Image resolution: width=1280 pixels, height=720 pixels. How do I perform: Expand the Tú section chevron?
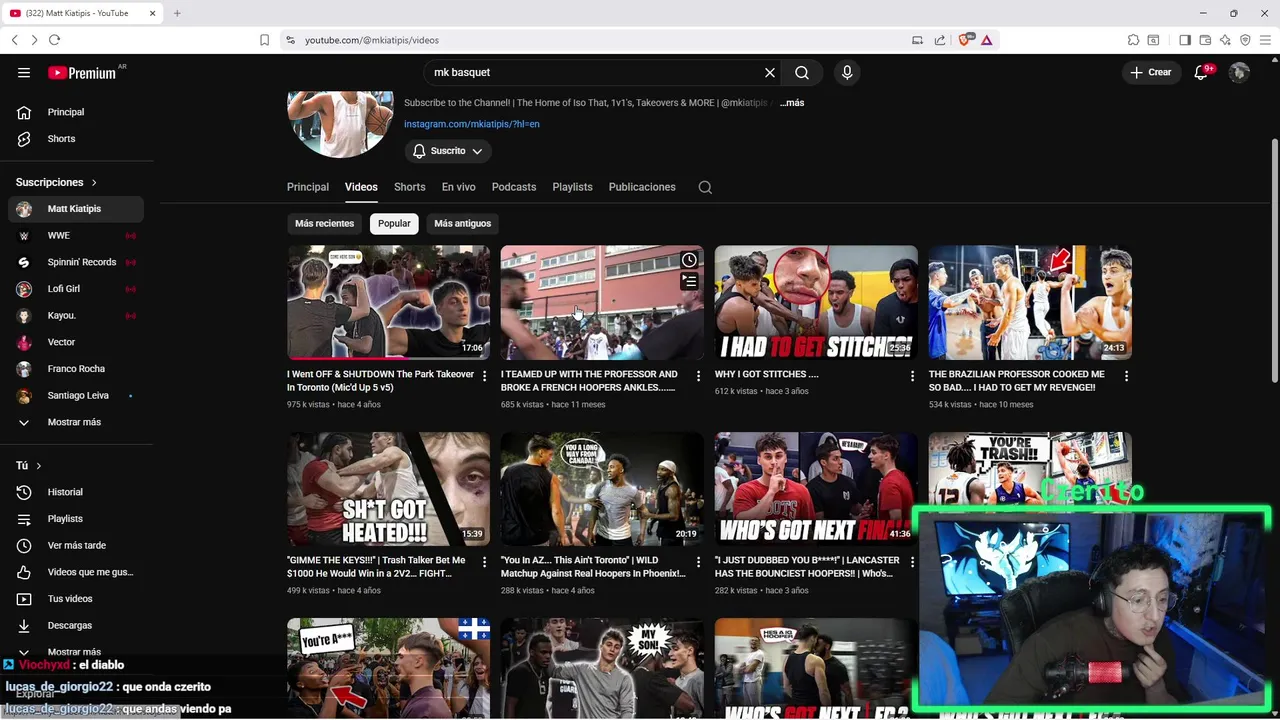click(x=39, y=466)
